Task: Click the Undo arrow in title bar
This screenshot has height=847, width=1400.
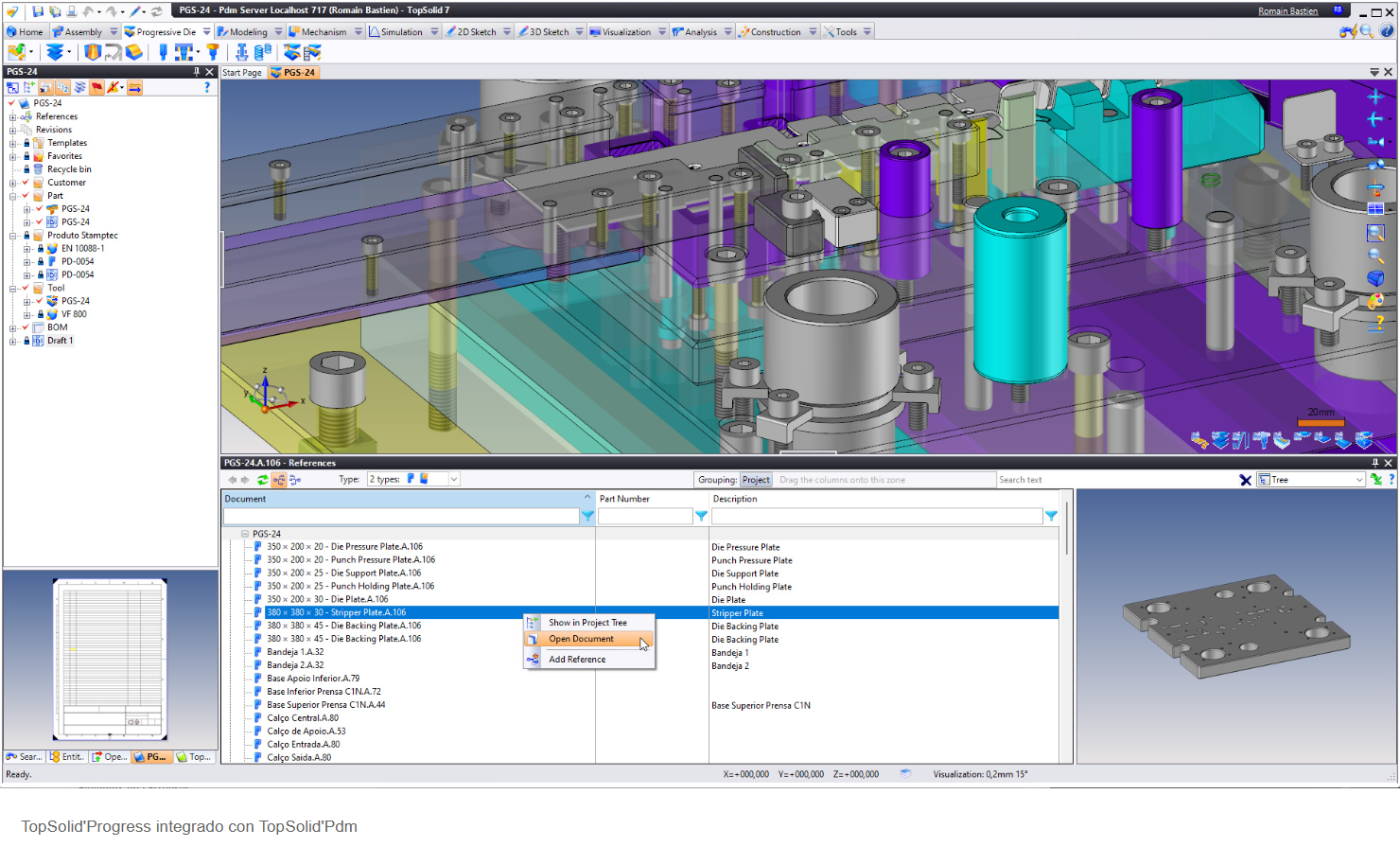Action: point(89,11)
